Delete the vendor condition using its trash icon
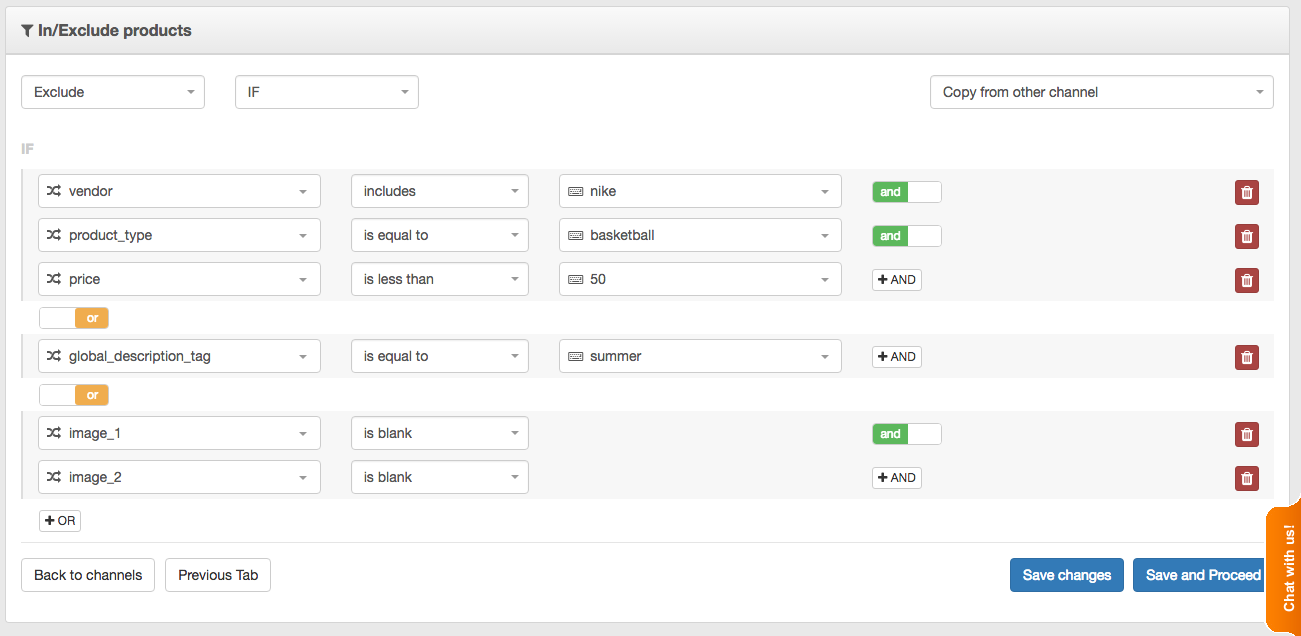Viewport: 1301px width, 636px height. [1246, 192]
